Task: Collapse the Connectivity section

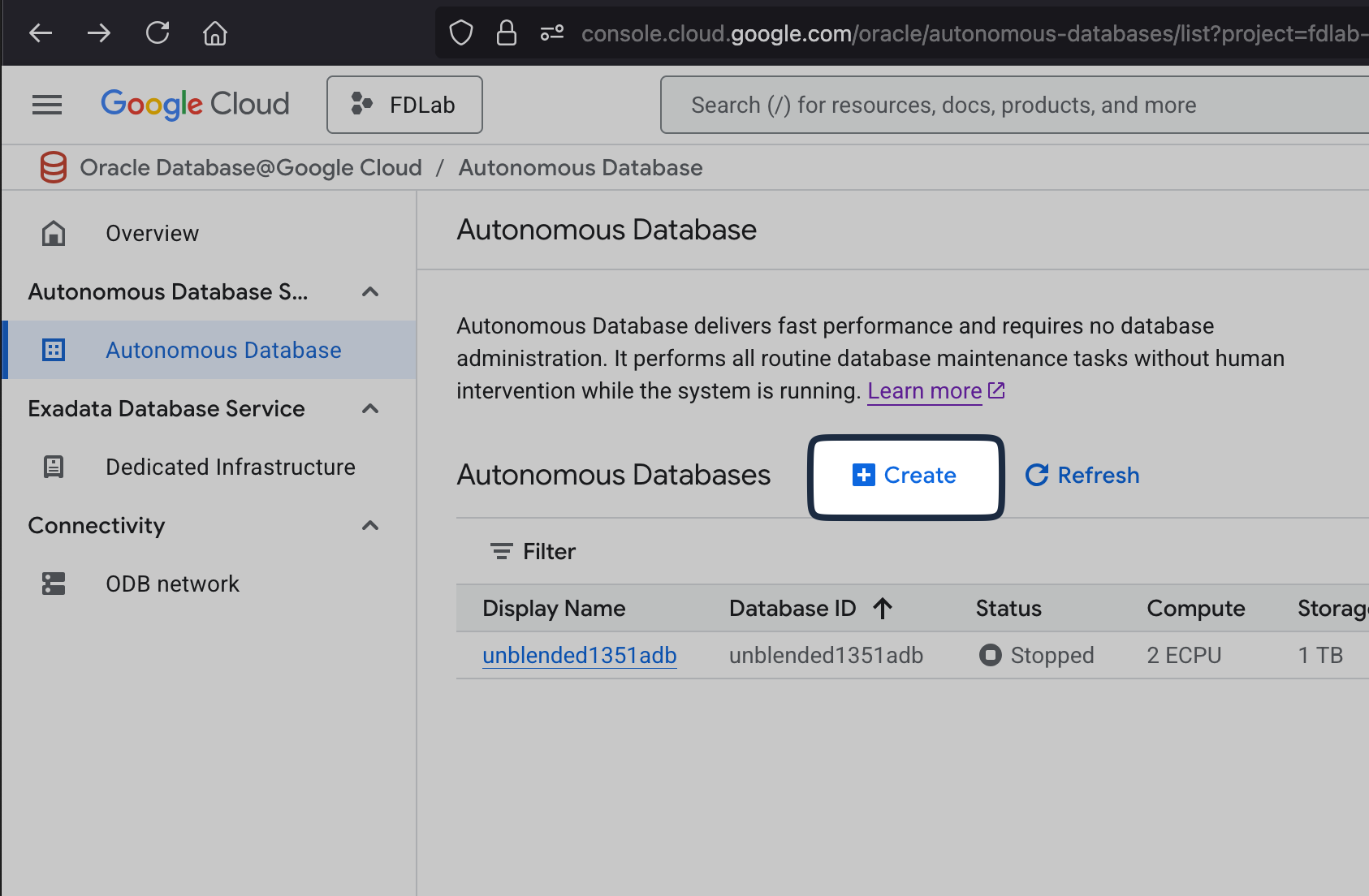Action: click(370, 525)
